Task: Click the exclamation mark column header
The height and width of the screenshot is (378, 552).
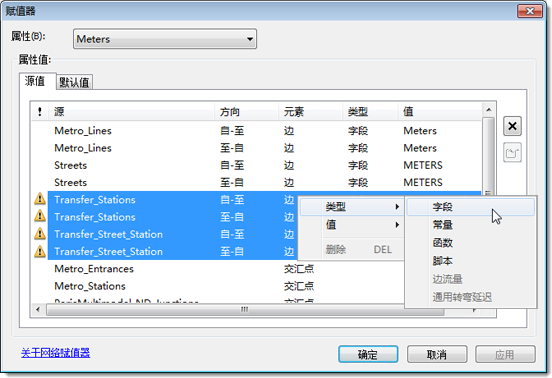Action: tap(40, 112)
